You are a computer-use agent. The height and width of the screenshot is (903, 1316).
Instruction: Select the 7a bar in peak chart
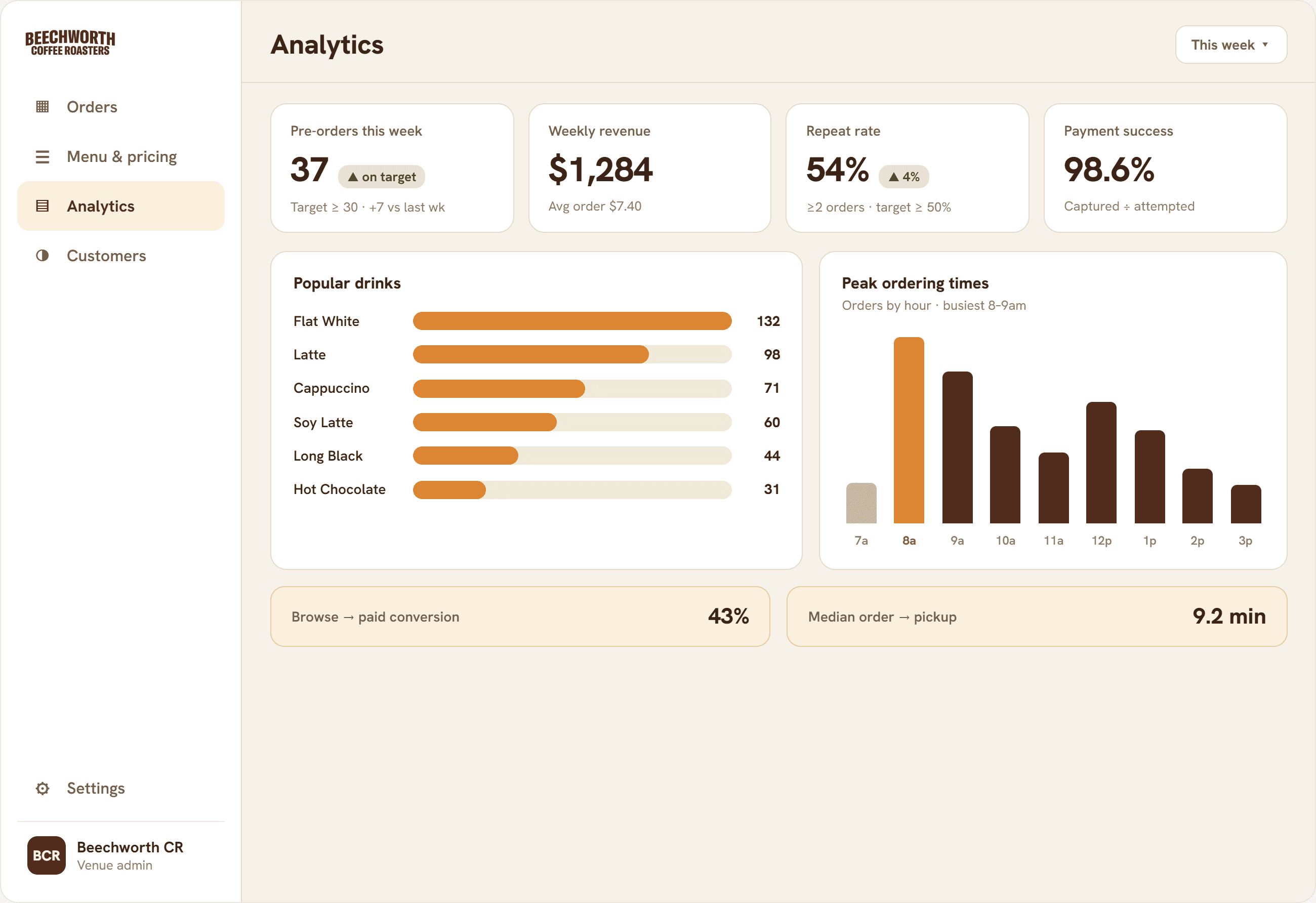[861, 503]
